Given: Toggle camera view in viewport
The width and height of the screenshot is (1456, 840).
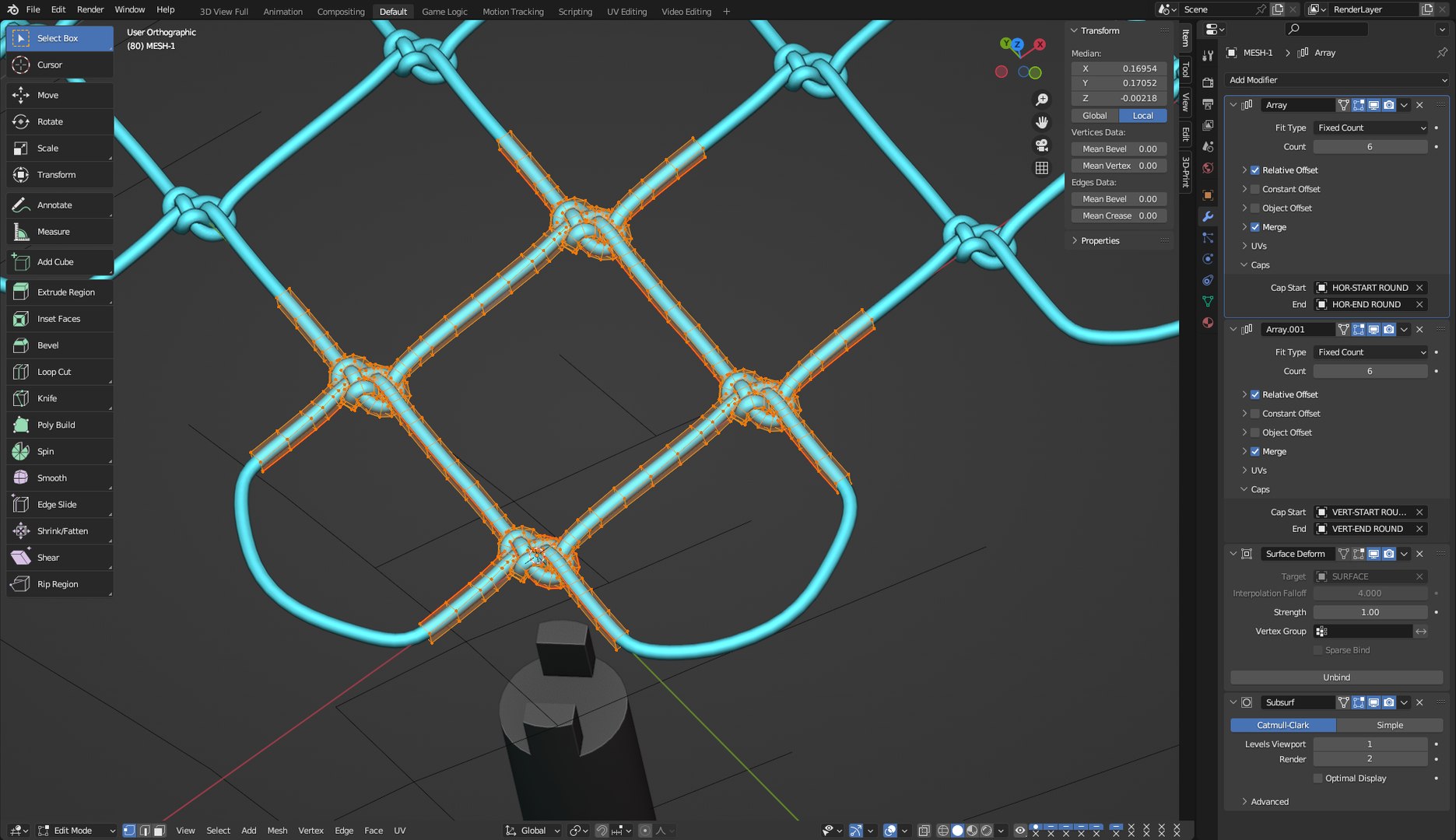Looking at the screenshot, I should click(x=1041, y=145).
